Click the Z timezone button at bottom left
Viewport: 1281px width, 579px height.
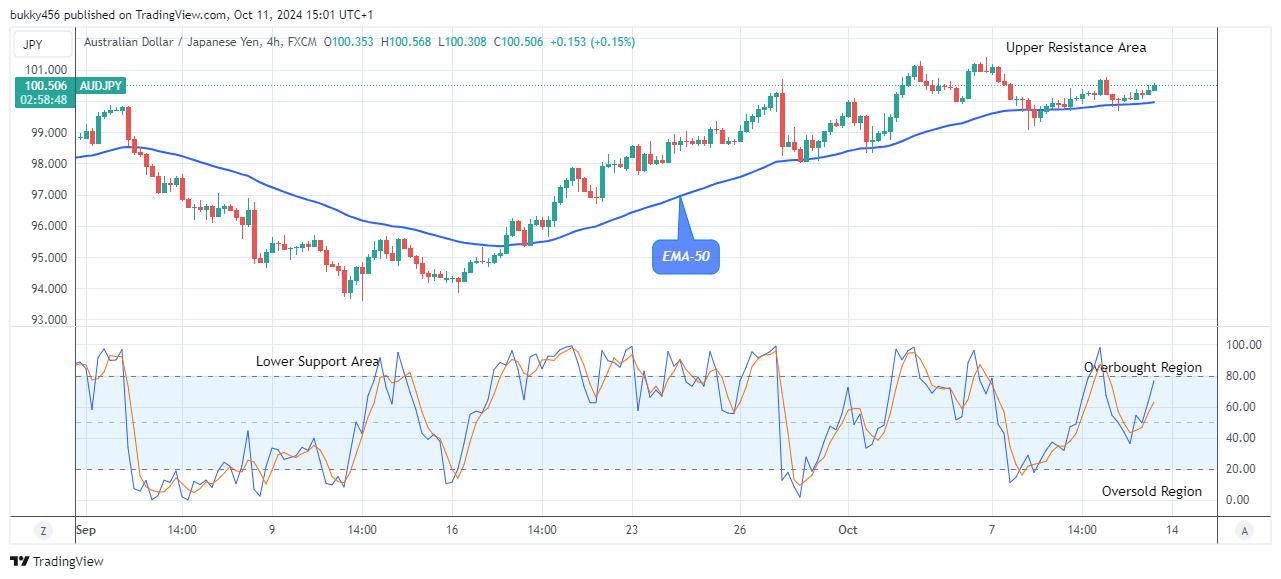coord(43,530)
